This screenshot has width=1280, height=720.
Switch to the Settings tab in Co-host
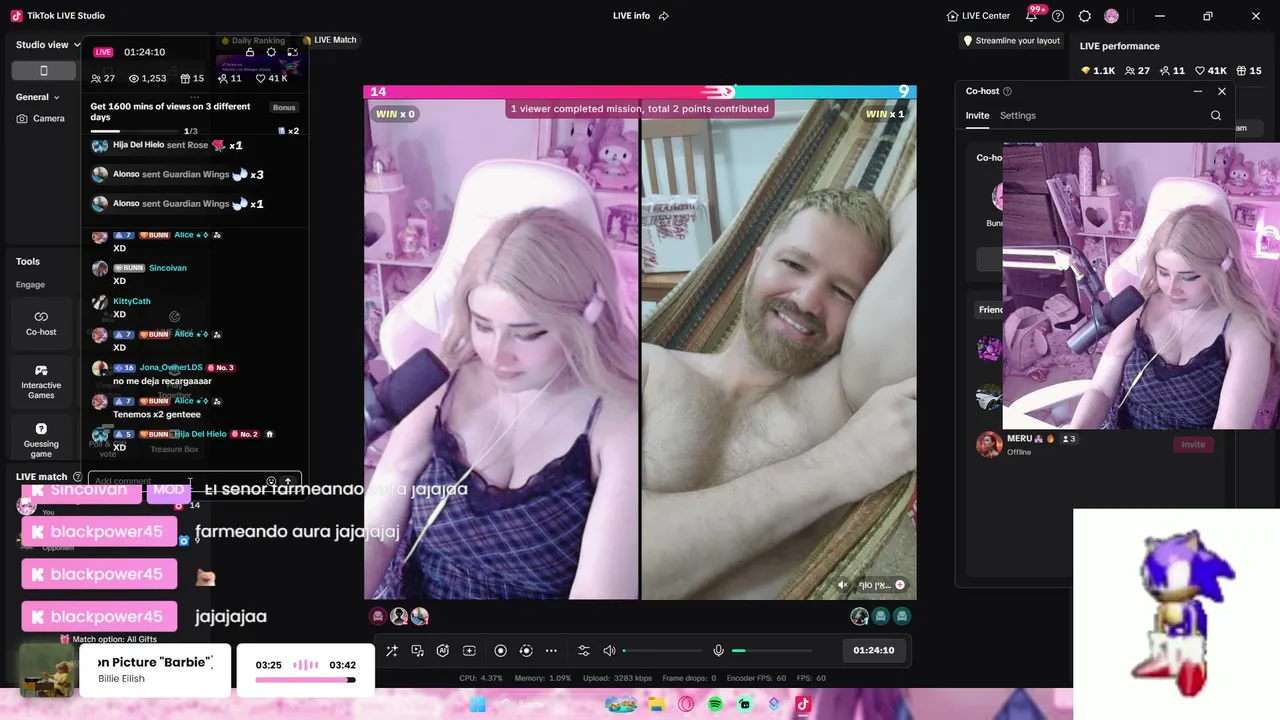click(x=1018, y=116)
